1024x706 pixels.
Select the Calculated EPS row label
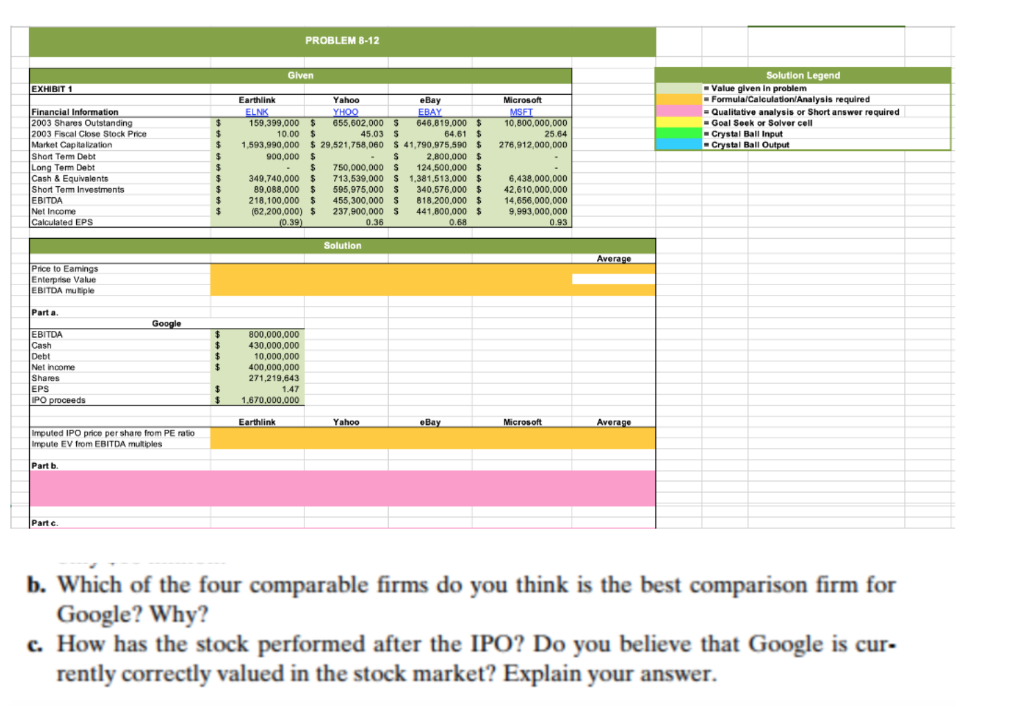[62, 223]
